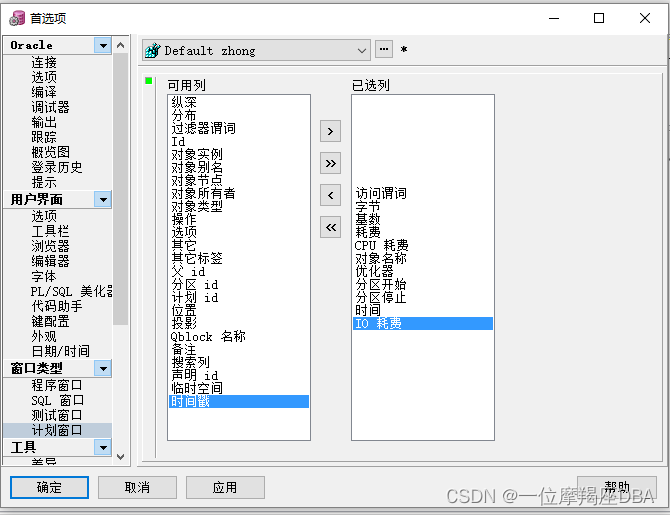Remove the selected column with the single left arrow
670x515 pixels.
(330, 195)
